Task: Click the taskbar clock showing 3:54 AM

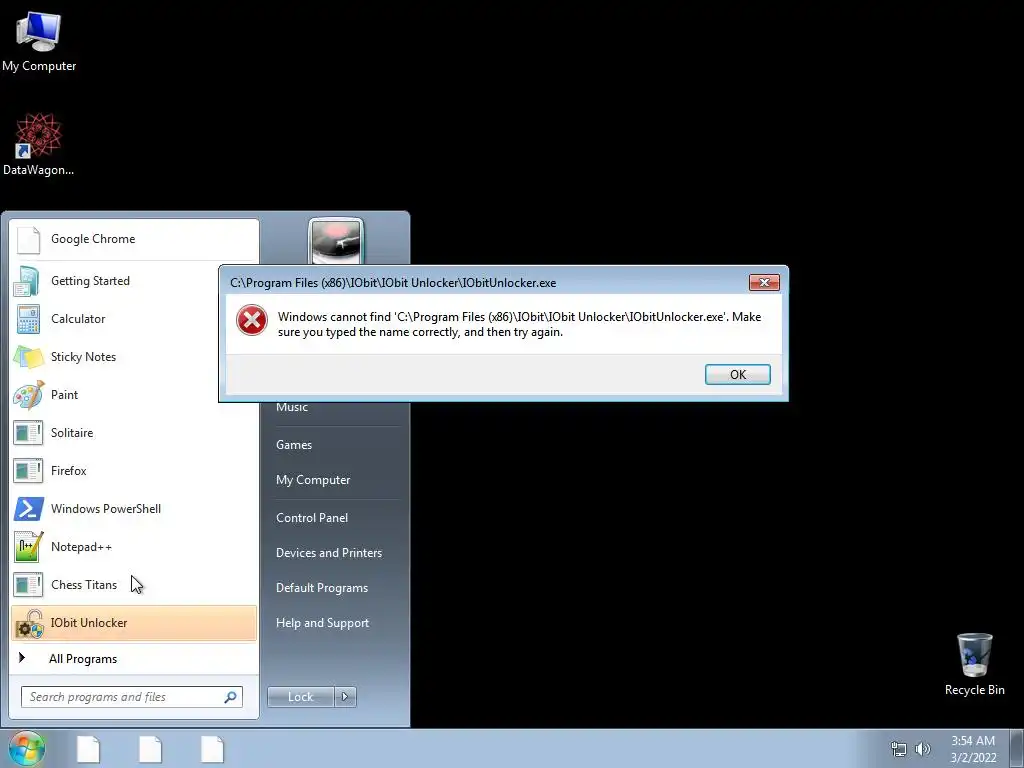Action: coord(973,749)
